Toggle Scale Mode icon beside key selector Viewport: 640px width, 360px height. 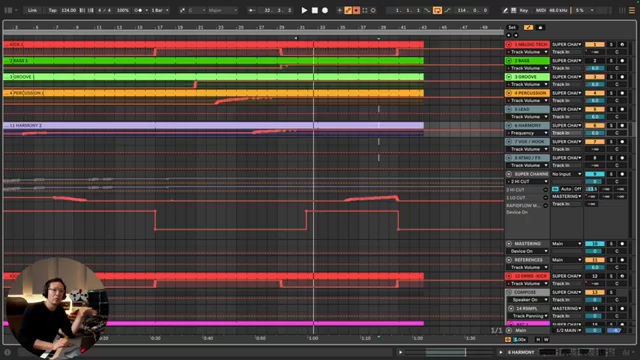coord(182,10)
